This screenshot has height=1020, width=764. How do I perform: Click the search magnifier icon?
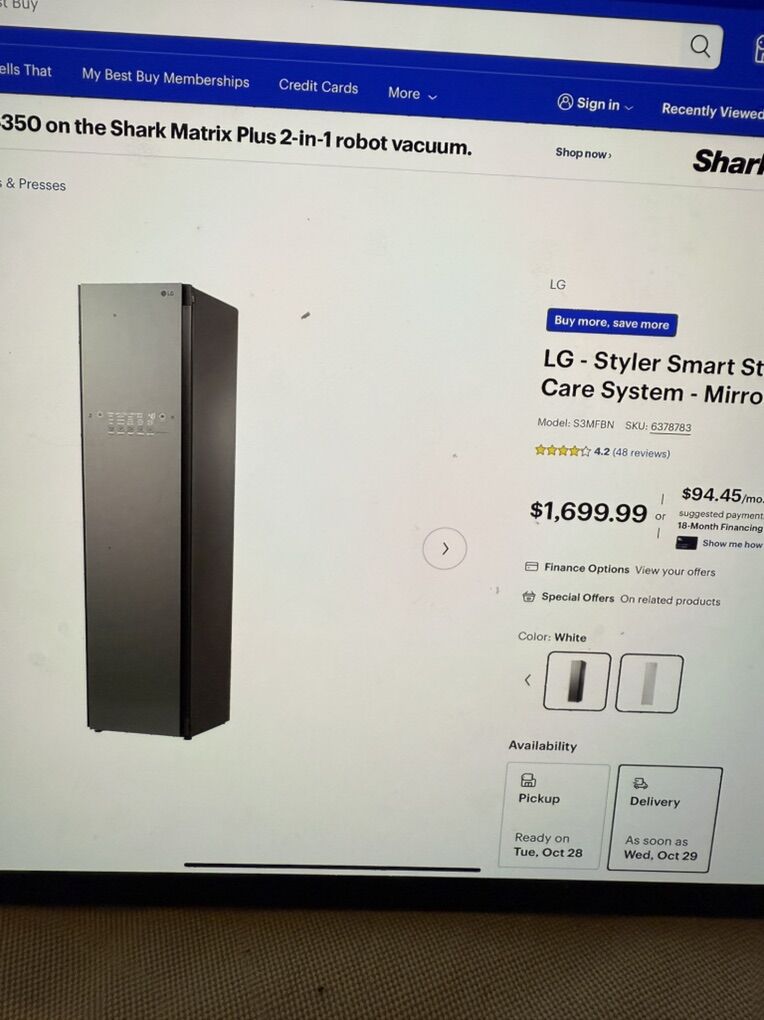click(x=700, y=46)
